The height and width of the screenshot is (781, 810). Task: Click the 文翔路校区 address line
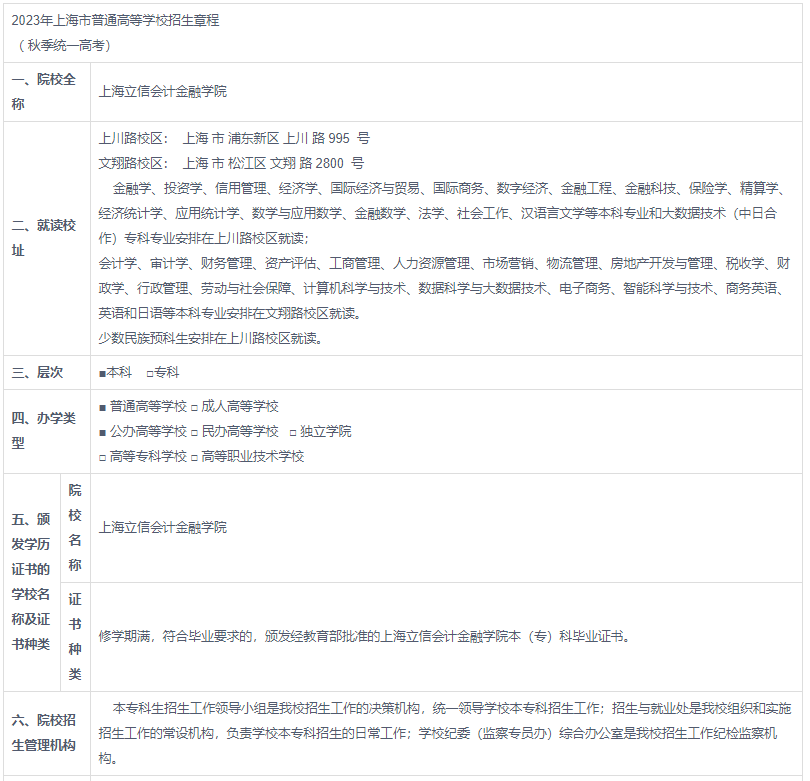232,163
